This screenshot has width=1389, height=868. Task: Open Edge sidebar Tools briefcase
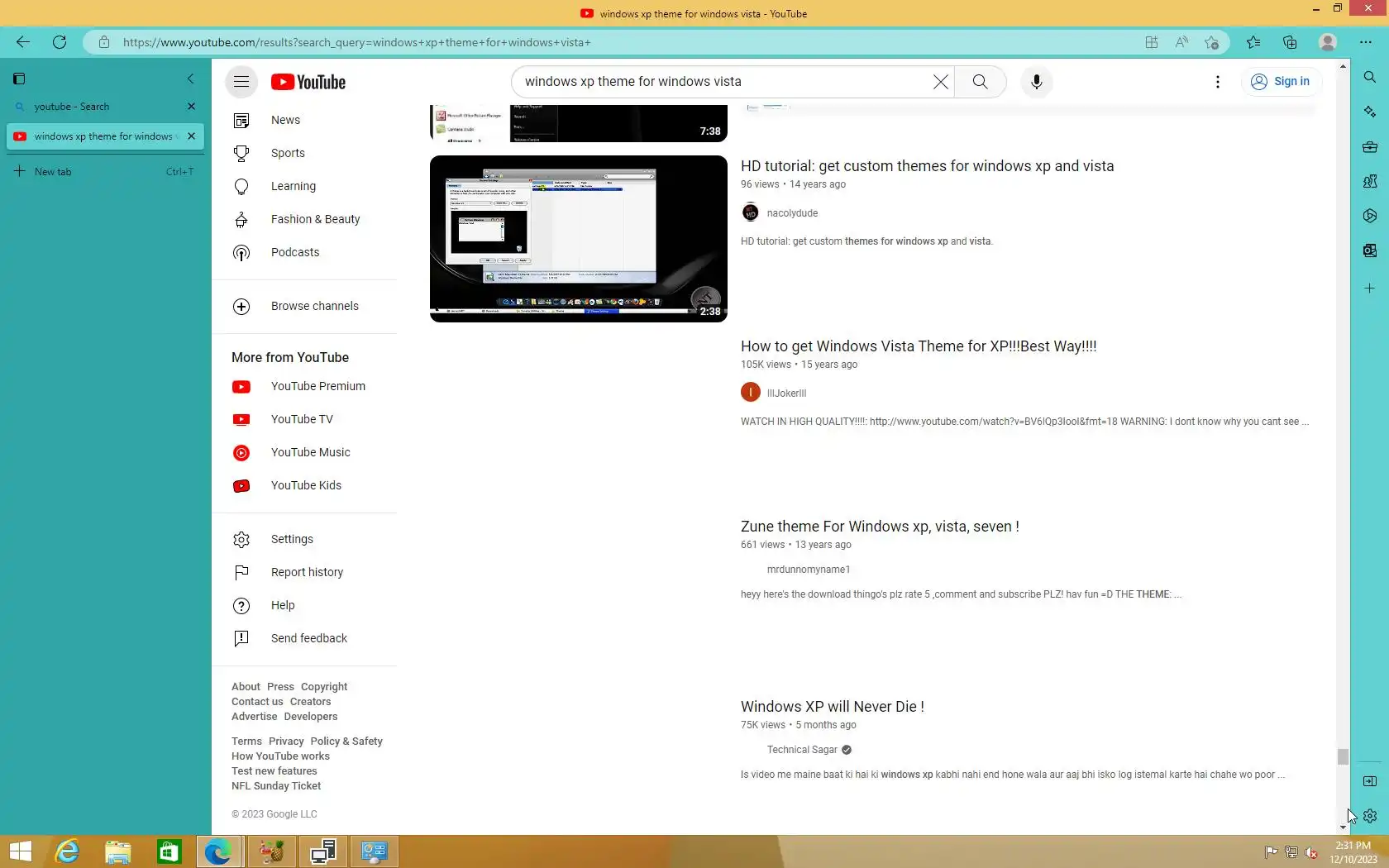(1370, 146)
